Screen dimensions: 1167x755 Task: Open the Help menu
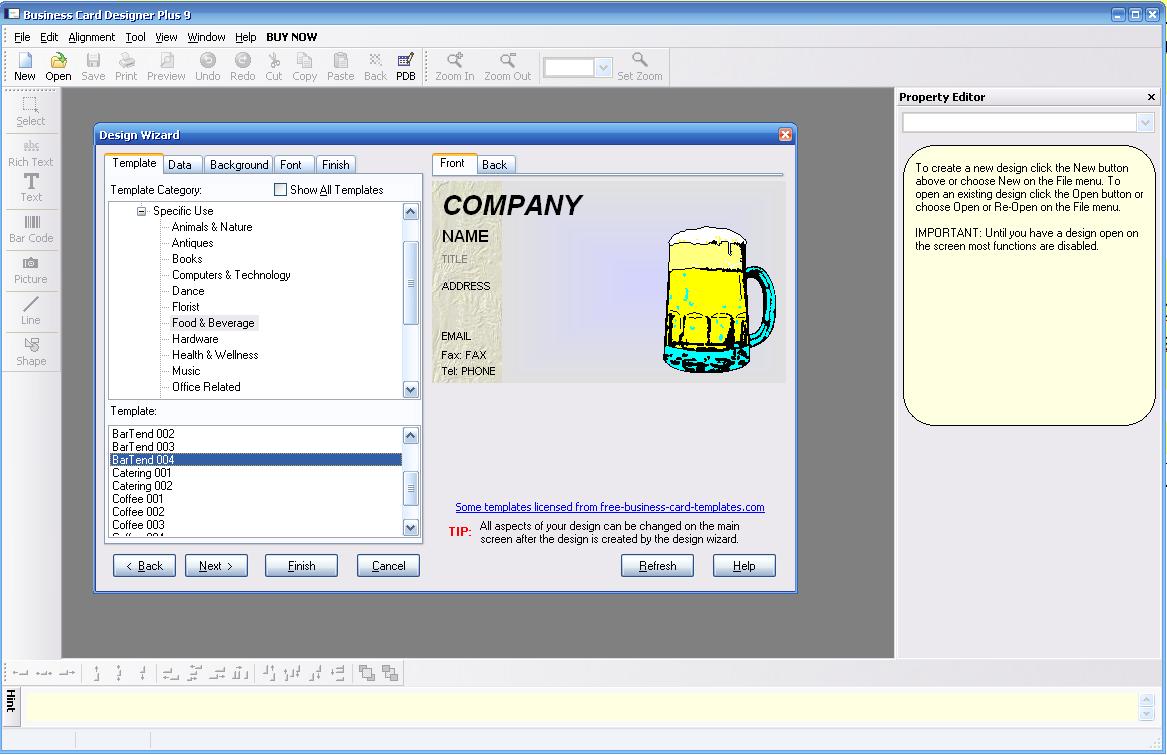(246, 37)
